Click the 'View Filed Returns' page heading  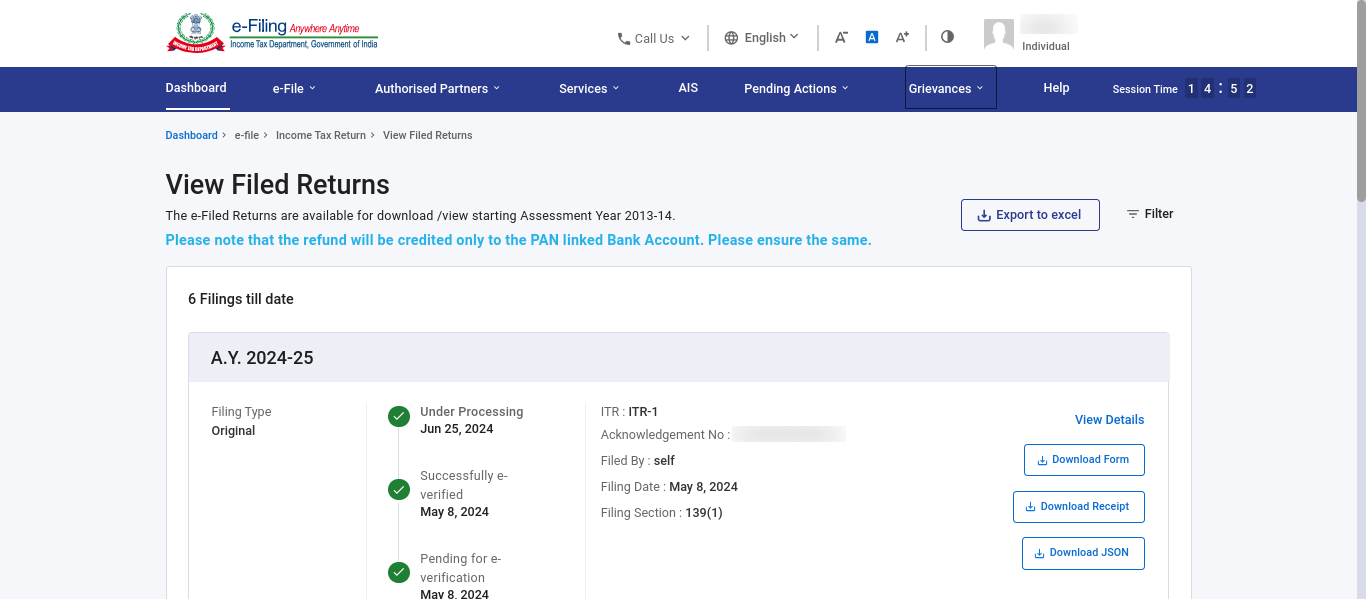[277, 185]
